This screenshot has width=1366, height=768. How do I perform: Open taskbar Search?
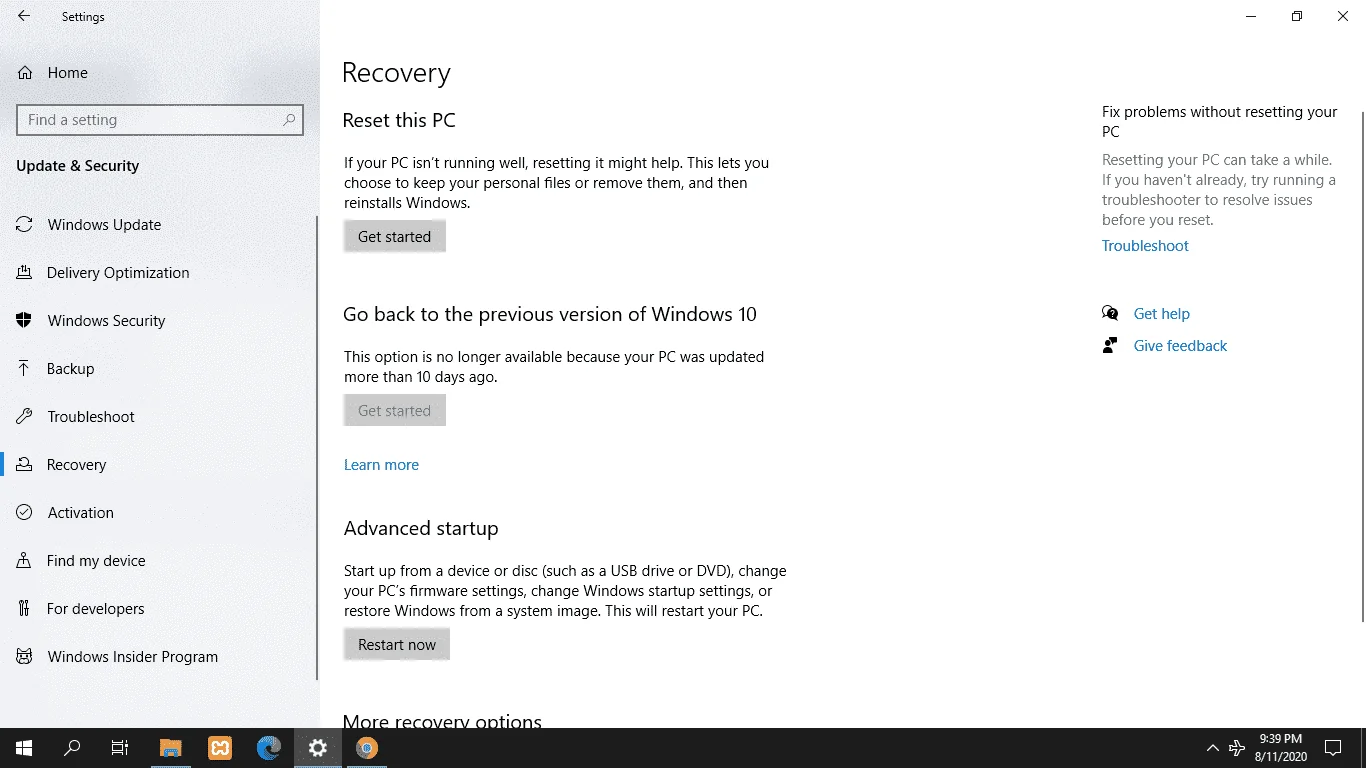72,748
